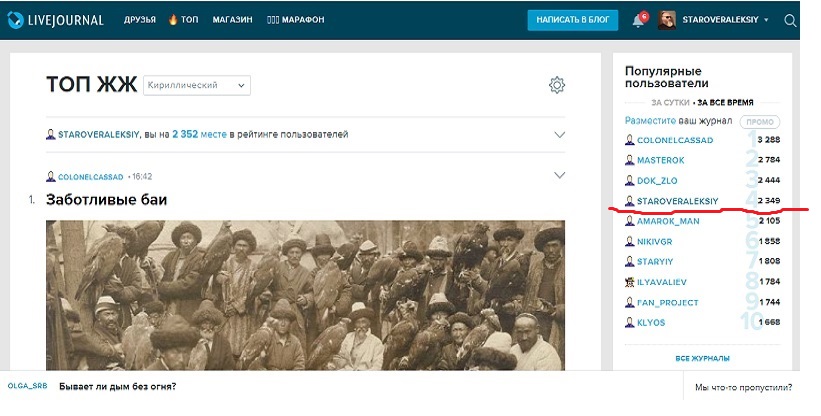Image resolution: width=821 pixels, height=416 pixels.
Task: Open the search magnifier icon
Action: pyautogui.click(x=790, y=20)
